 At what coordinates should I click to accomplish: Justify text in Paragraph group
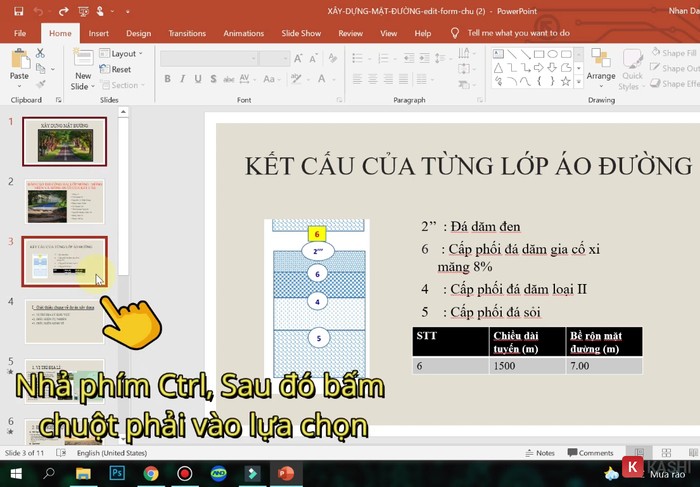pos(404,79)
